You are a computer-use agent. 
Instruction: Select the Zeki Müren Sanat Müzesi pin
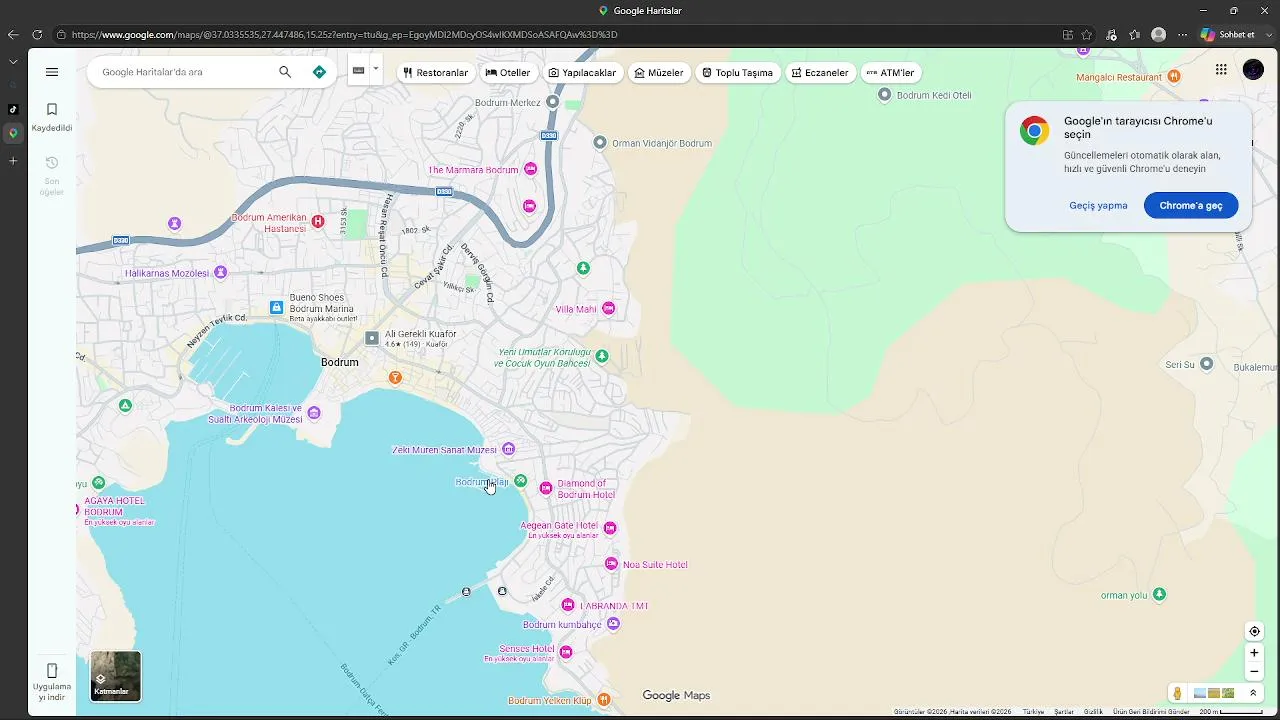[508, 449]
